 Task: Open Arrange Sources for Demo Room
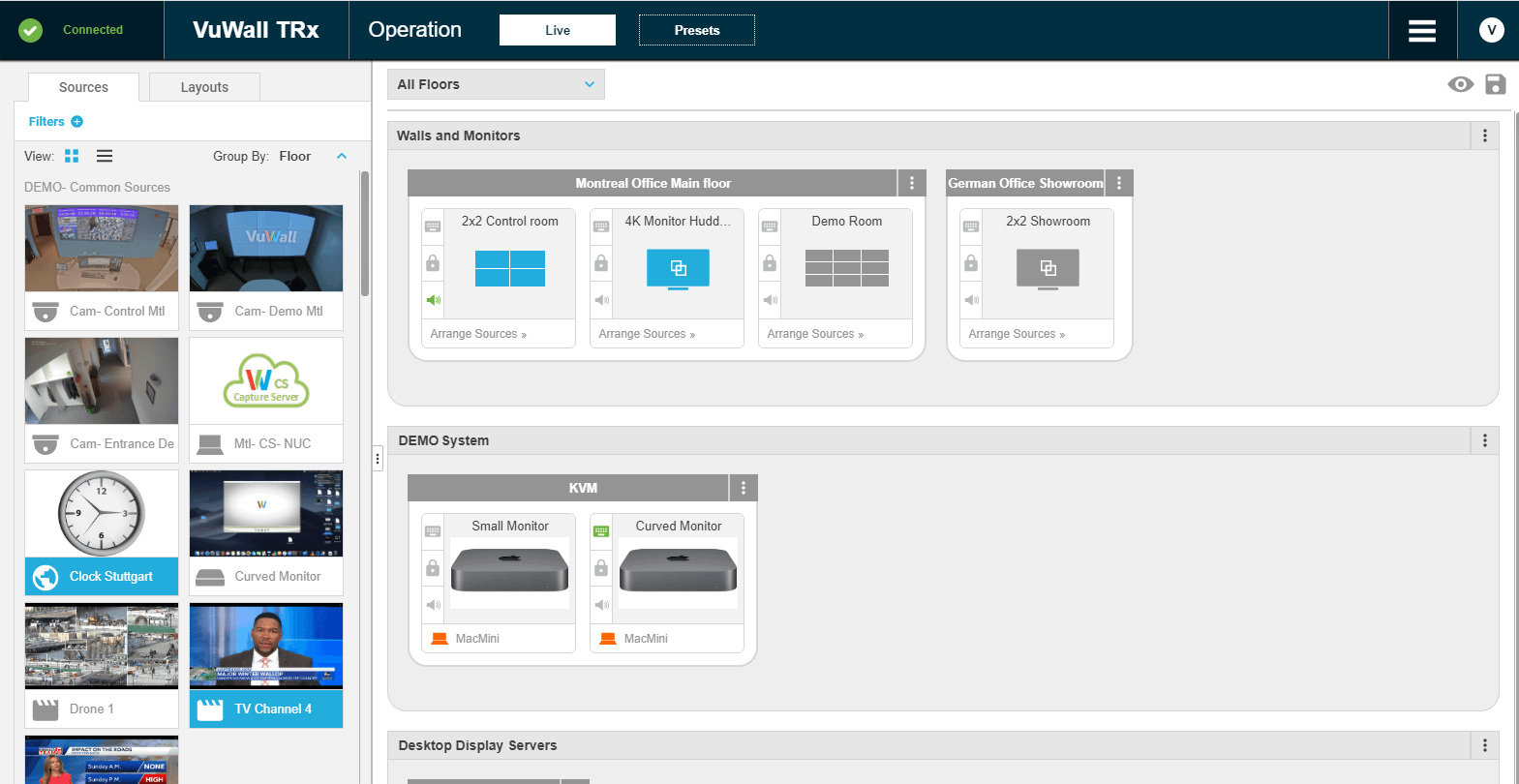pos(815,334)
